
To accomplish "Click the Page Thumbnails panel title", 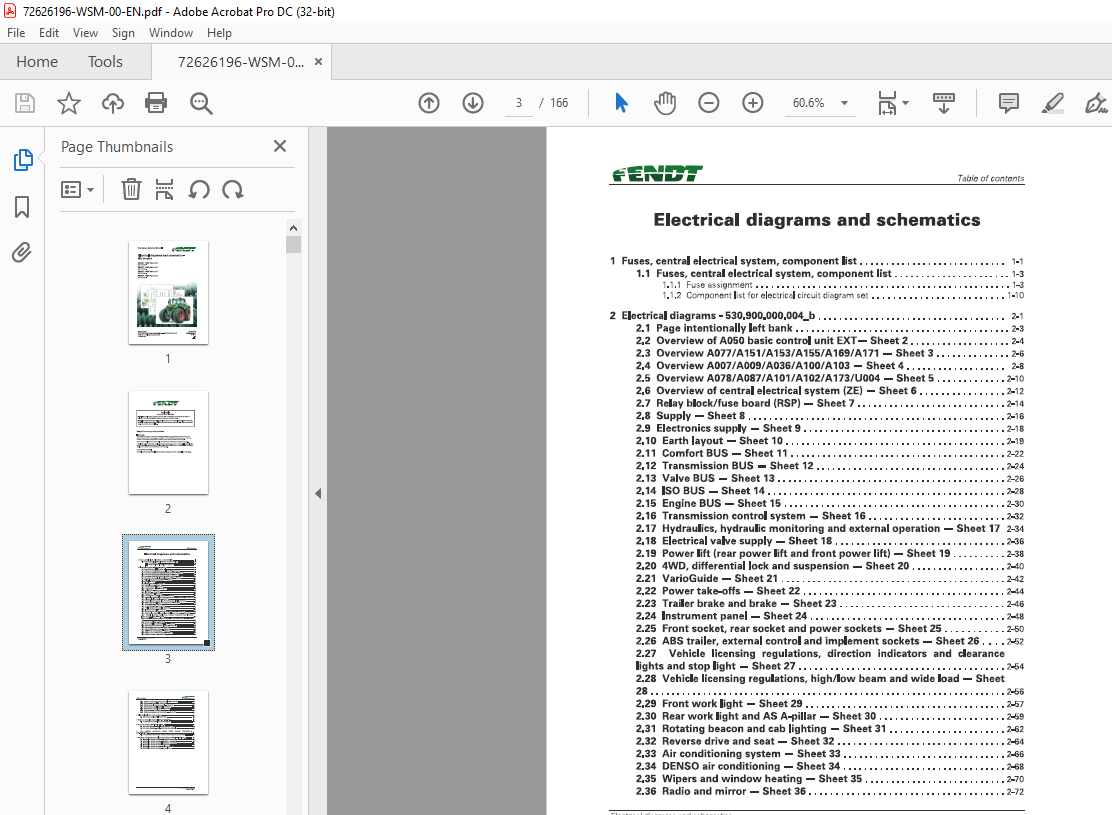I will 117,147.
